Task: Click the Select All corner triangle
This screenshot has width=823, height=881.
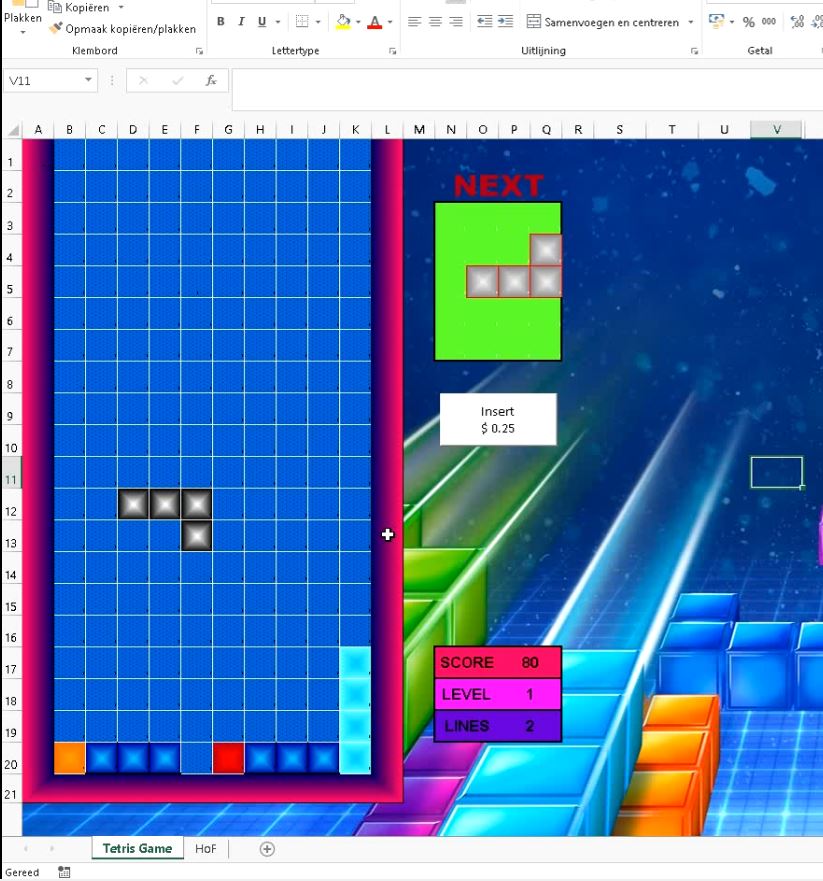Action: [12, 130]
